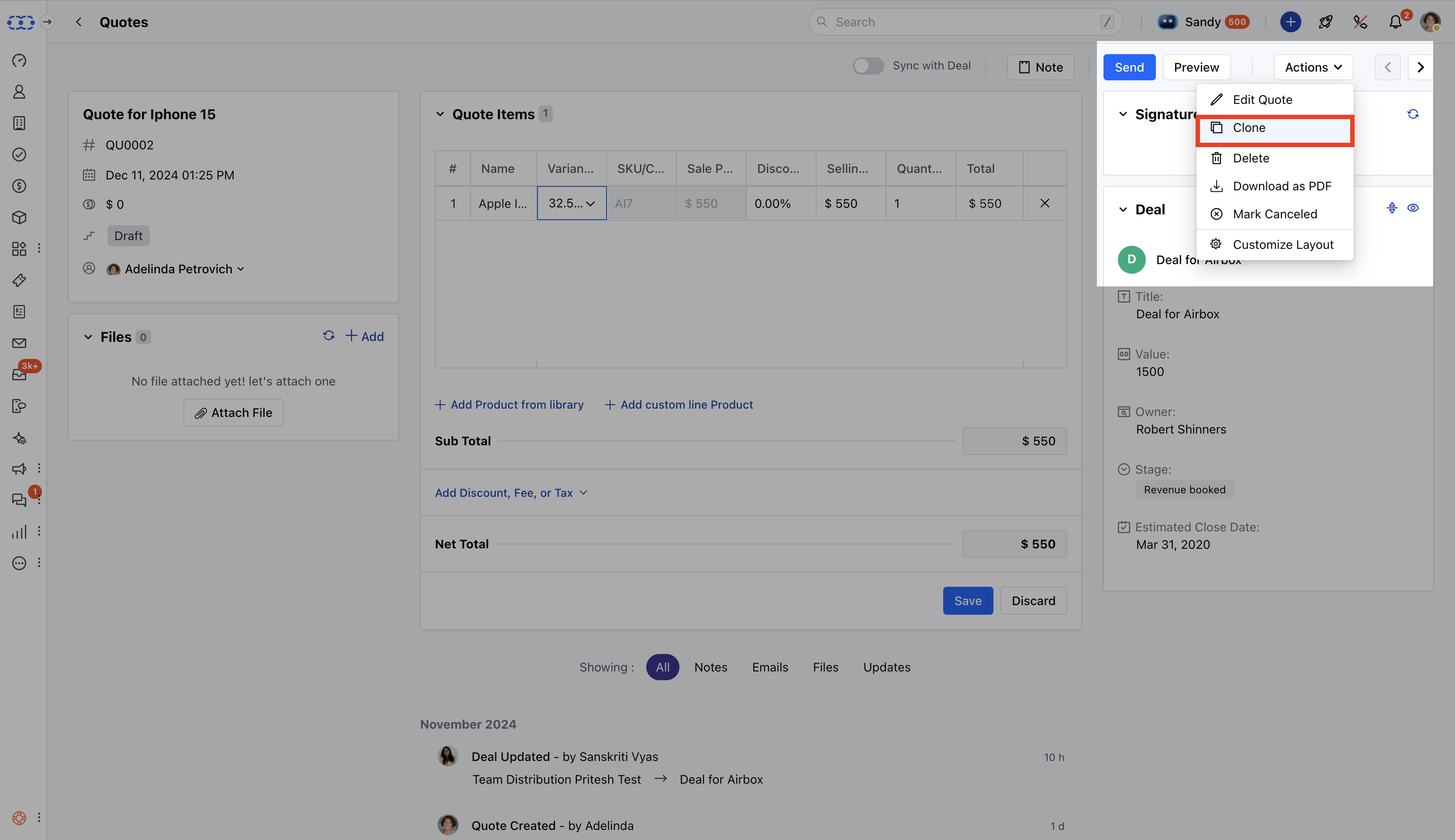Open Companies building icon in sidebar

coord(19,123)
